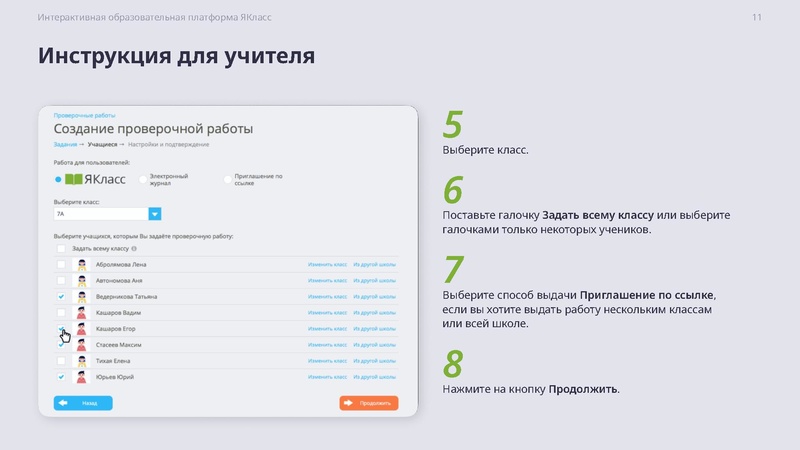800x450 pixels.
Task: Select the Учащиеся step
Action: click(102, 144)
